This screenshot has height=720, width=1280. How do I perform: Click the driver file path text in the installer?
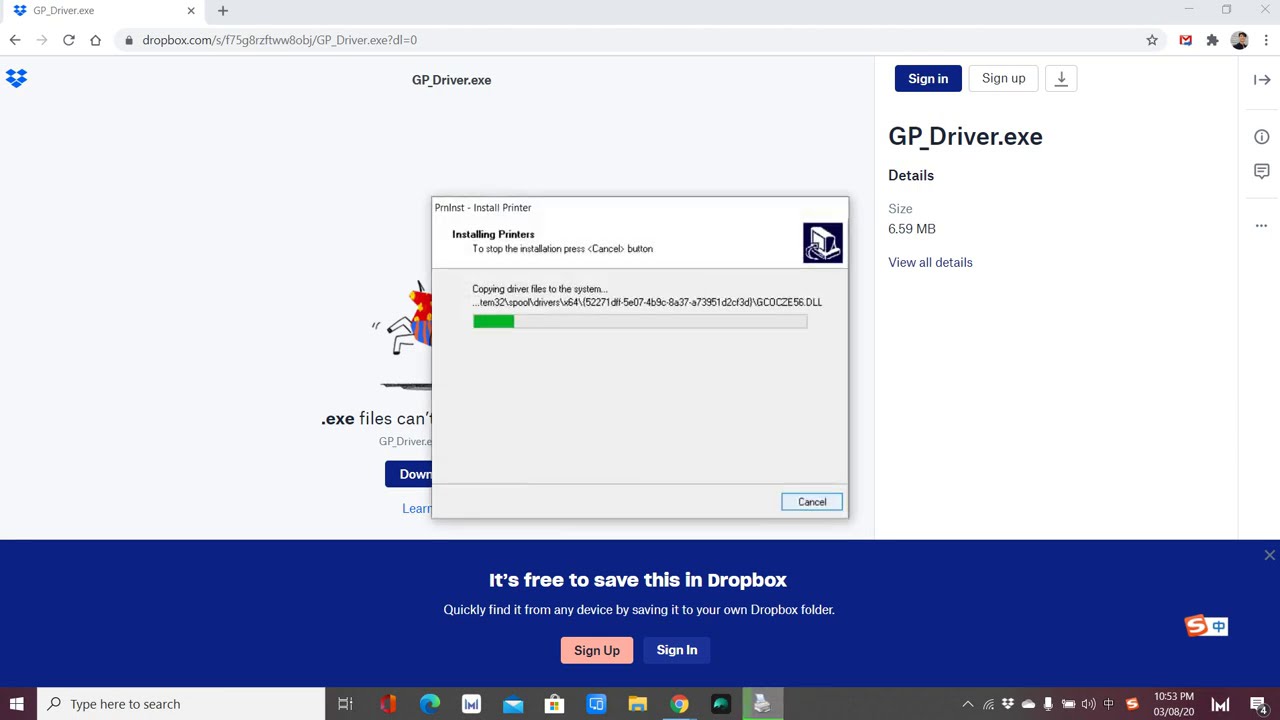tap(647, 302)
